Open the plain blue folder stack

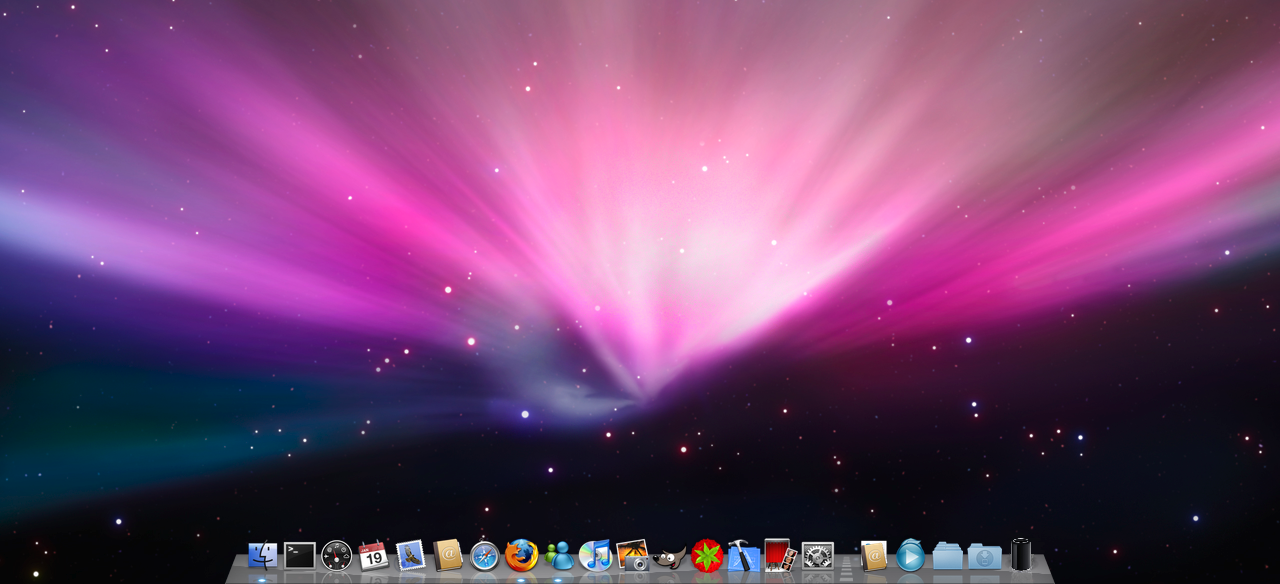(x=948, y=555)
